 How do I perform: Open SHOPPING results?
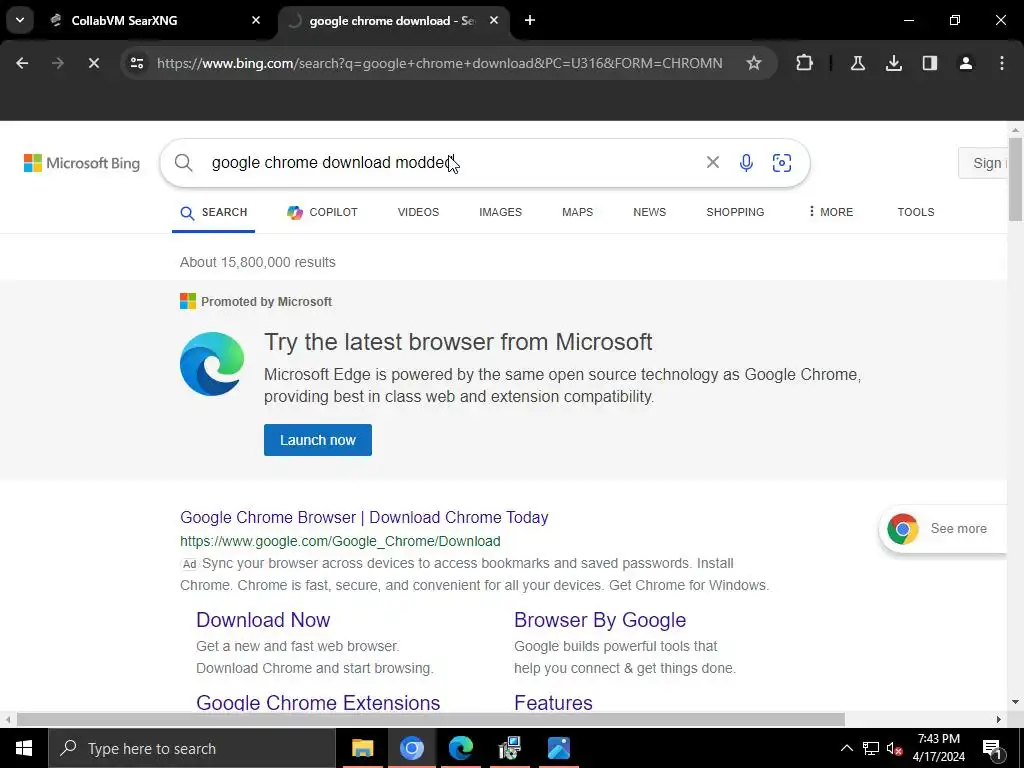tap(735, 212)
